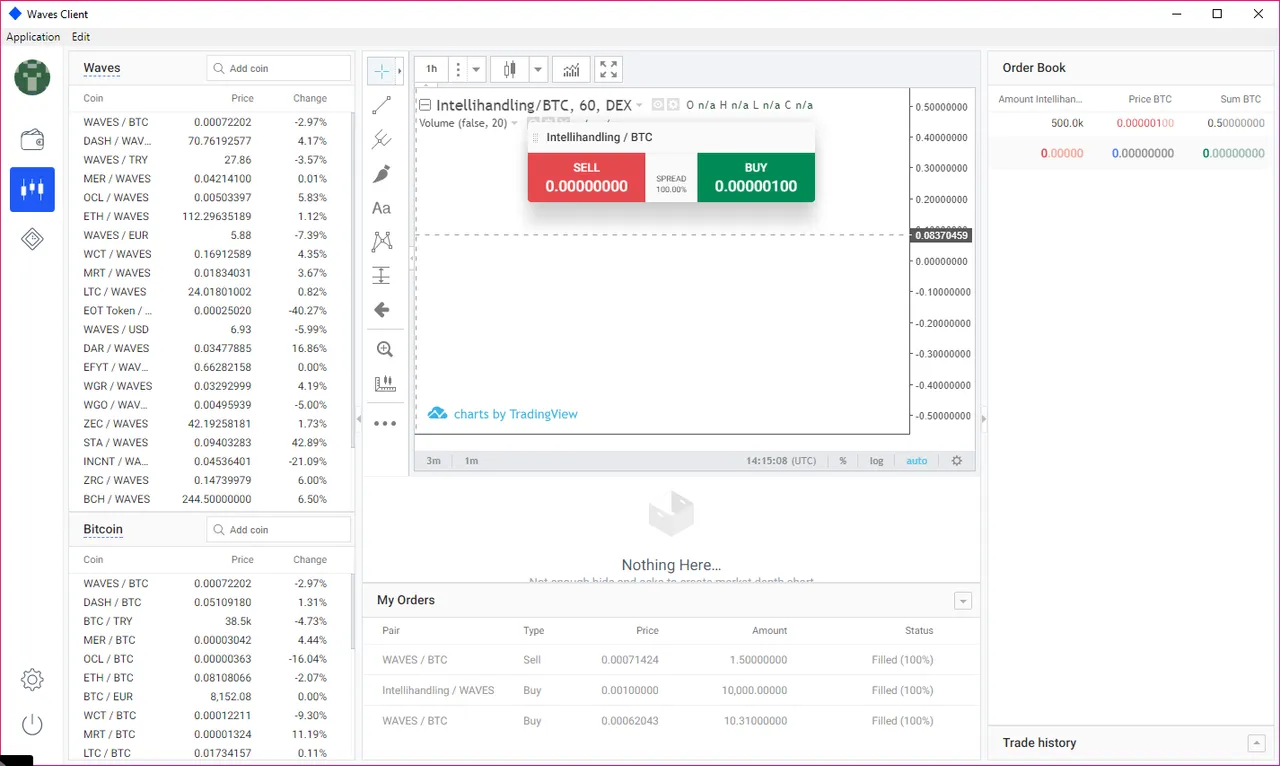Screen dimensions: 1280x766
Task: Expand cursor tool submenu arrow
Action: 400,71
